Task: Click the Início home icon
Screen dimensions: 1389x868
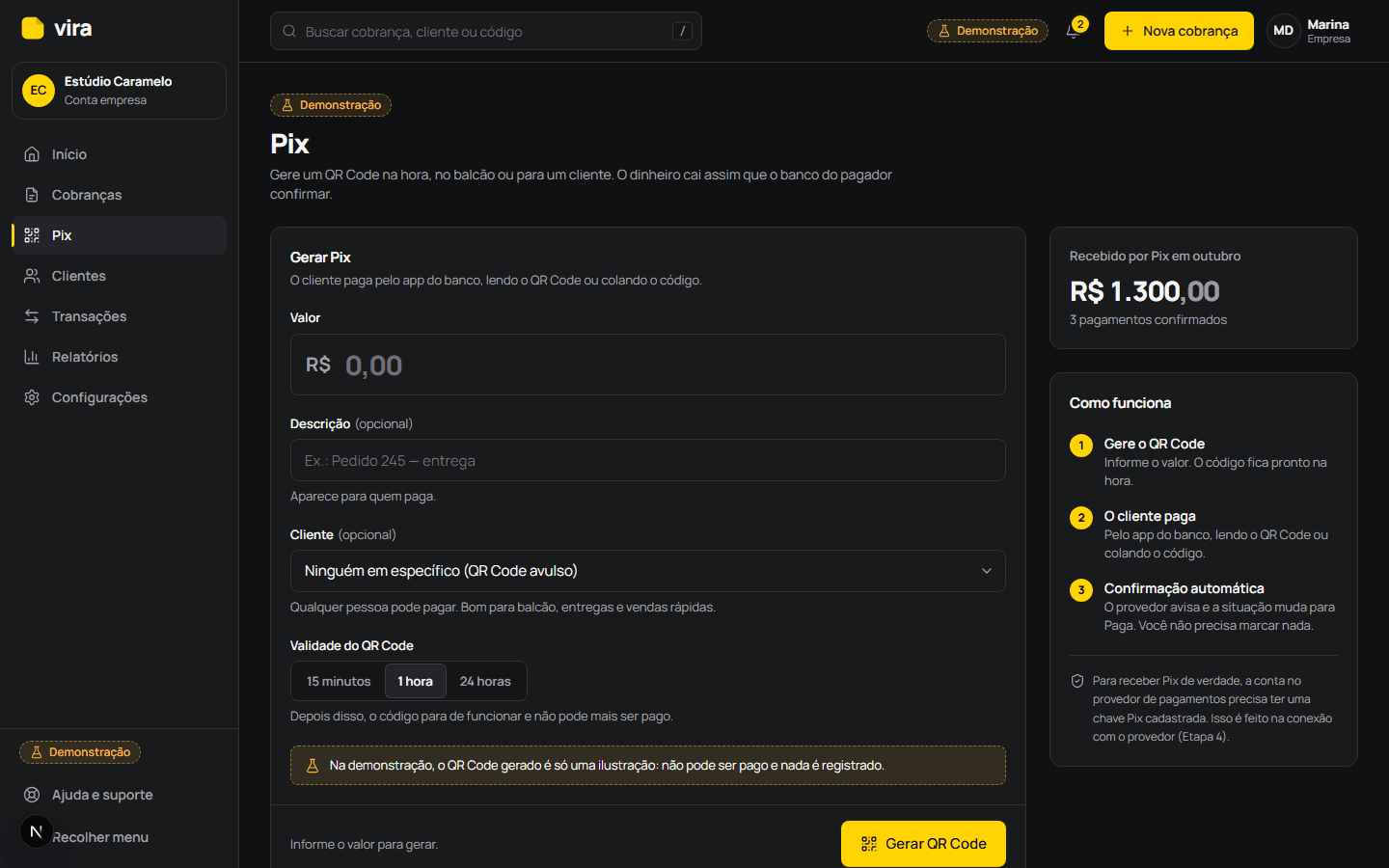Action: (x=32, y=154)
